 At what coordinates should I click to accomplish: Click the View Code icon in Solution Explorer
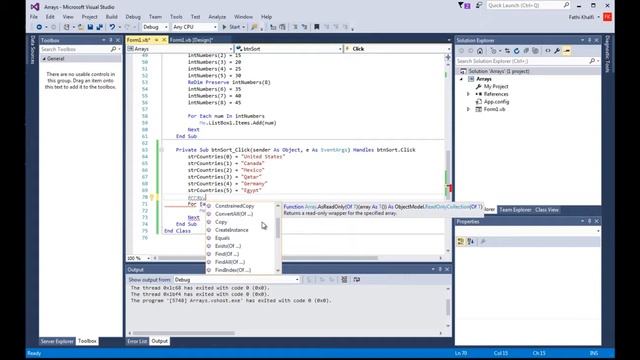tap(548, 51)
